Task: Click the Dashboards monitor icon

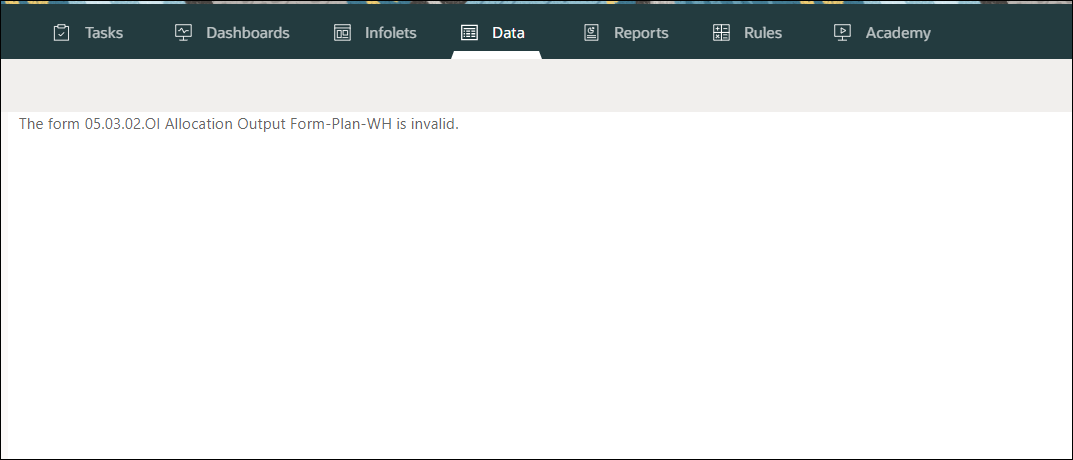Action: tap(183, 33)
